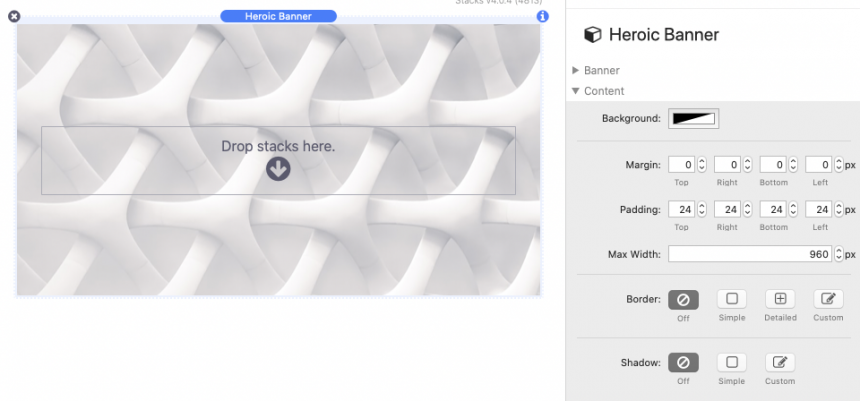
Task: Collapse the Content section
Action: pos(575,91)
